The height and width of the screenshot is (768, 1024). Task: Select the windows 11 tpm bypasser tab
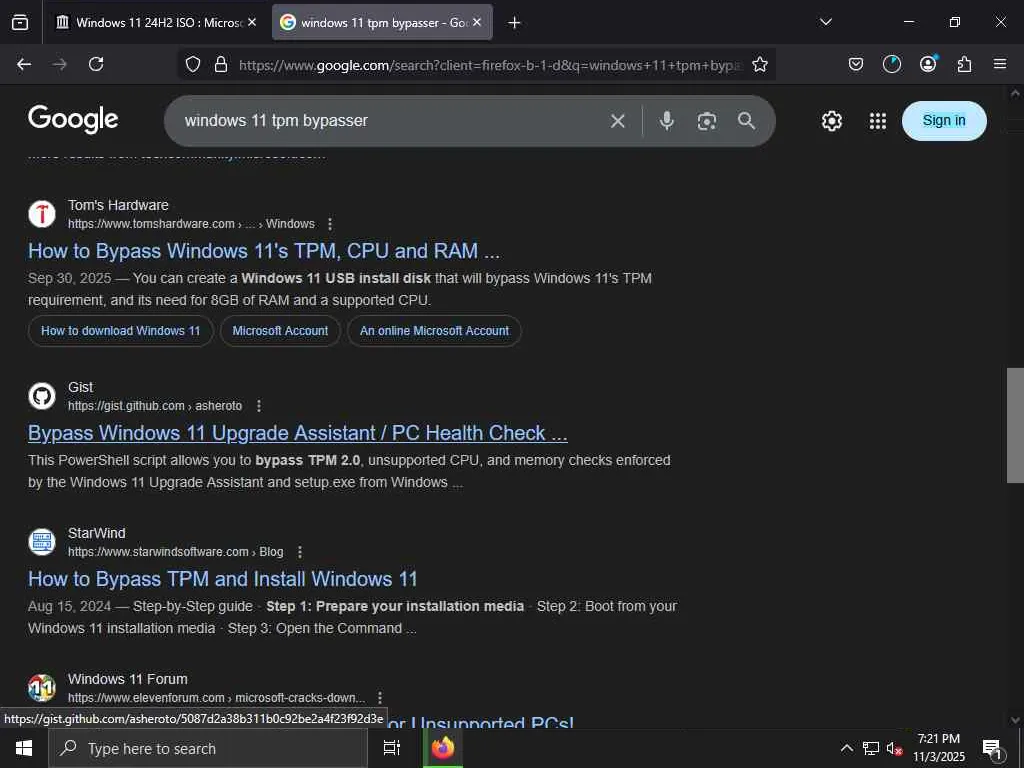click(x=382, y=22)
